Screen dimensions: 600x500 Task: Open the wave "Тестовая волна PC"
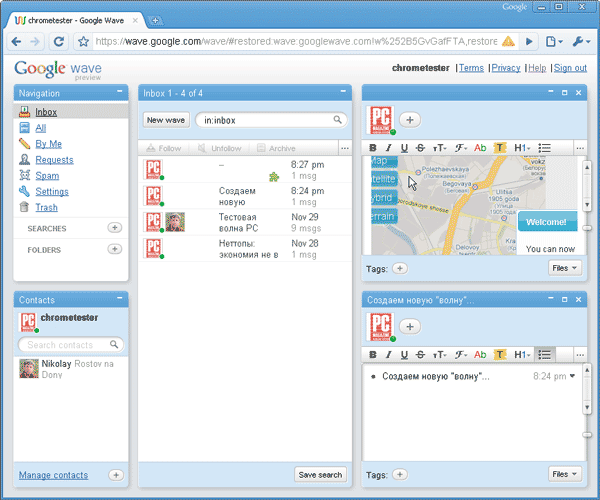coord(245,223)
